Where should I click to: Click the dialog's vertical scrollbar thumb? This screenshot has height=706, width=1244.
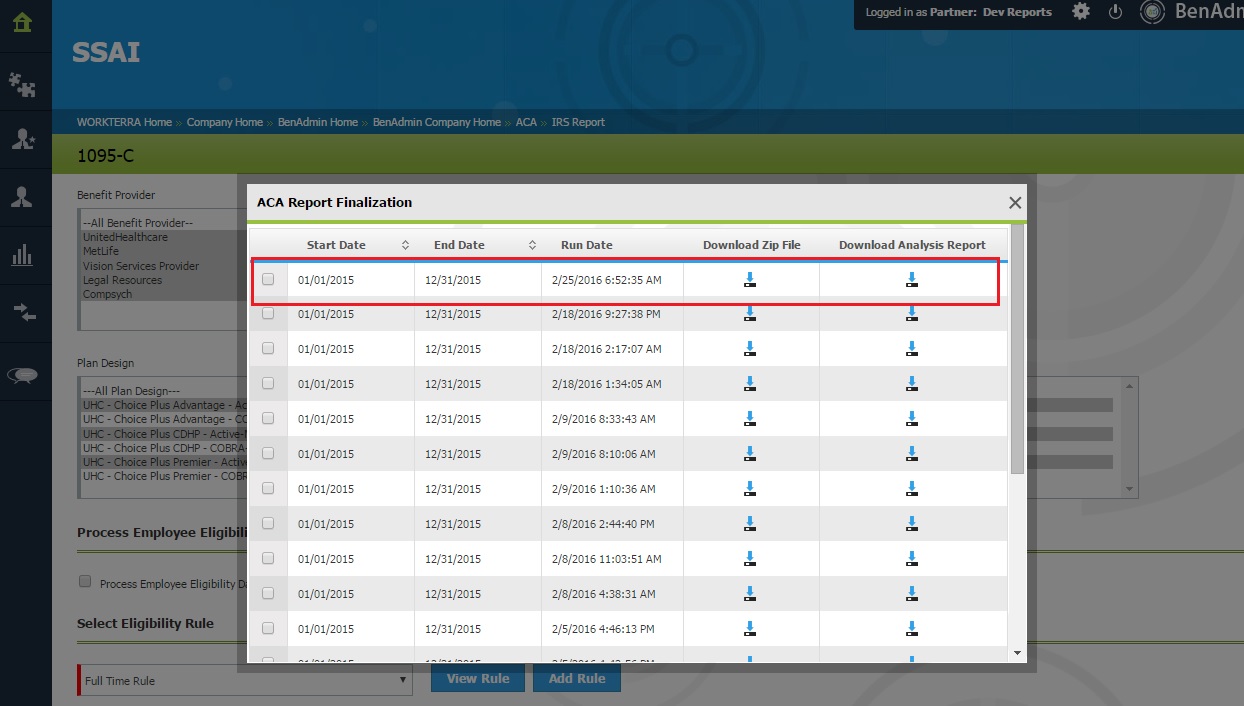coord(1017,350)
